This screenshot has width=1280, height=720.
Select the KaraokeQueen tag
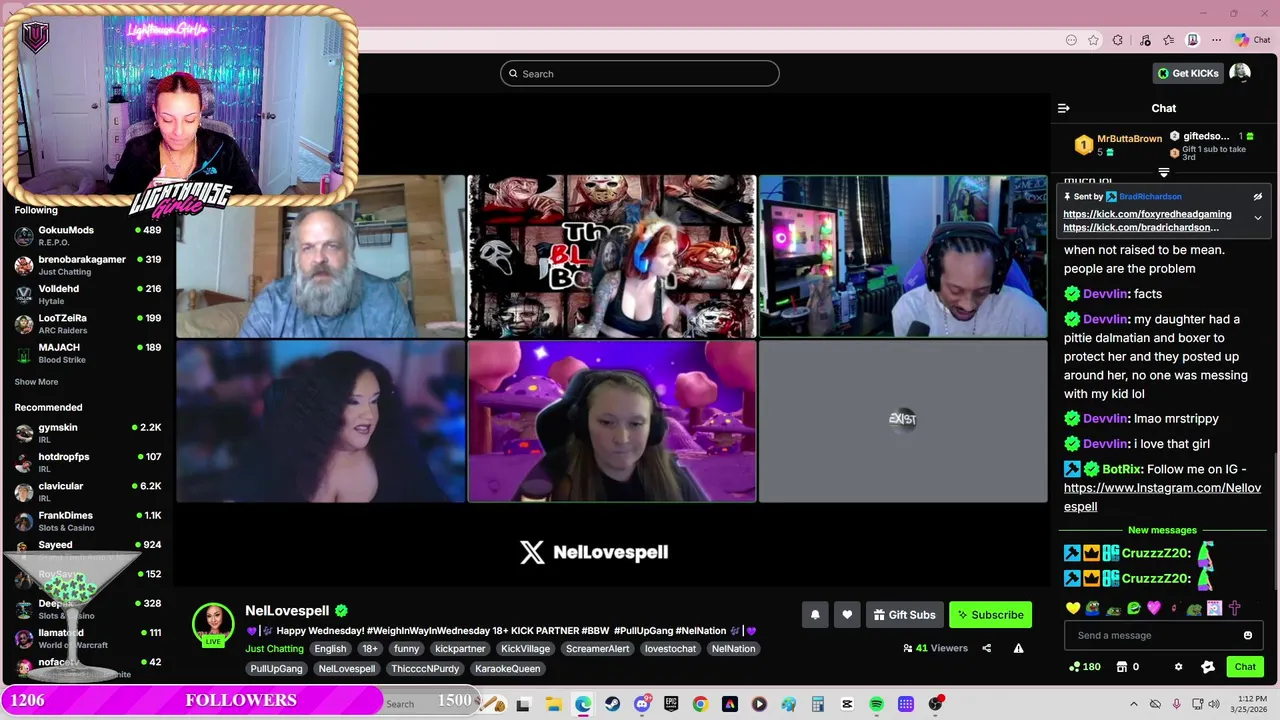pyautogui.click(x=507, y=669)
